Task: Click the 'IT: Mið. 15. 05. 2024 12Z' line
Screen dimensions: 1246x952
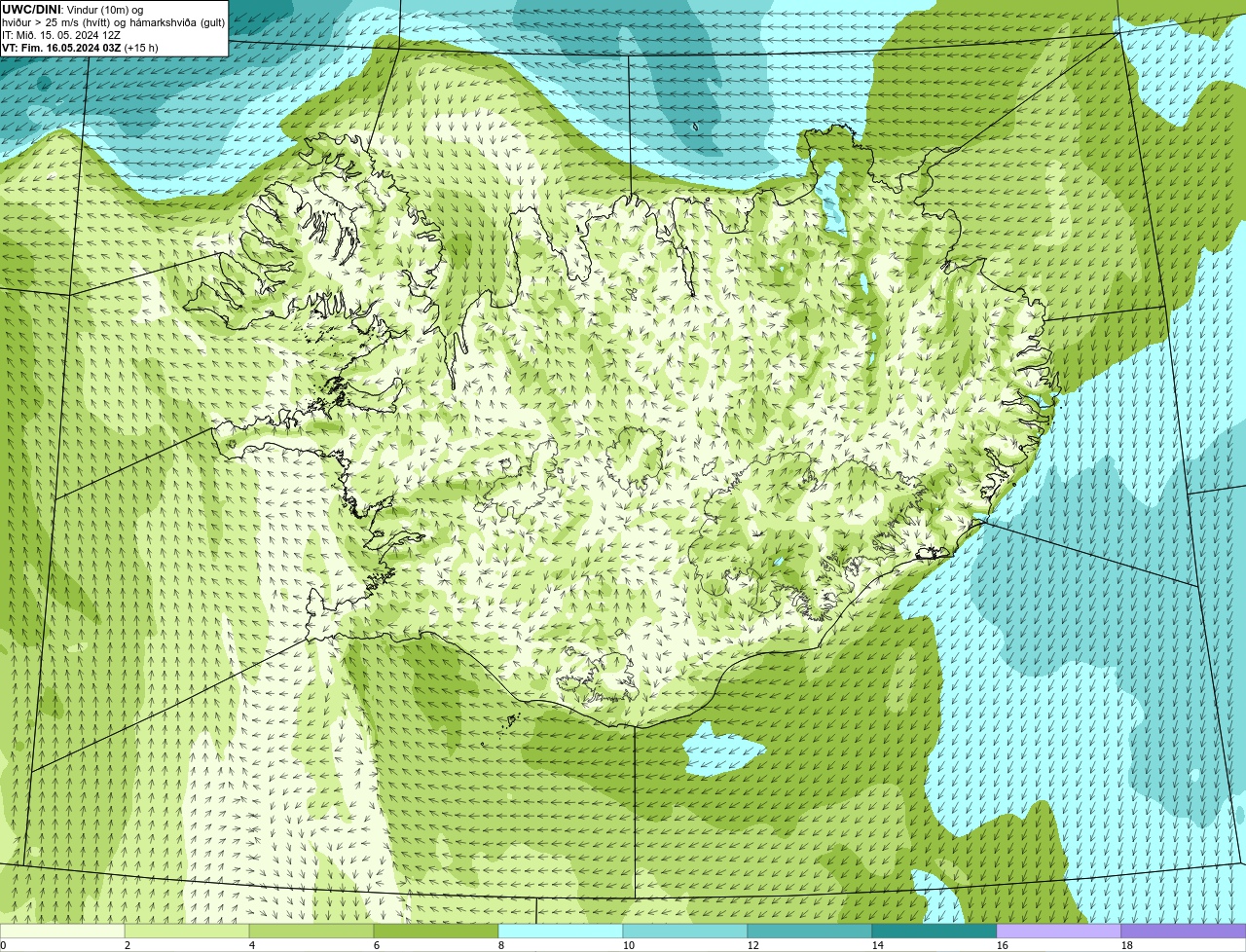Action: (x=61, y=35)
